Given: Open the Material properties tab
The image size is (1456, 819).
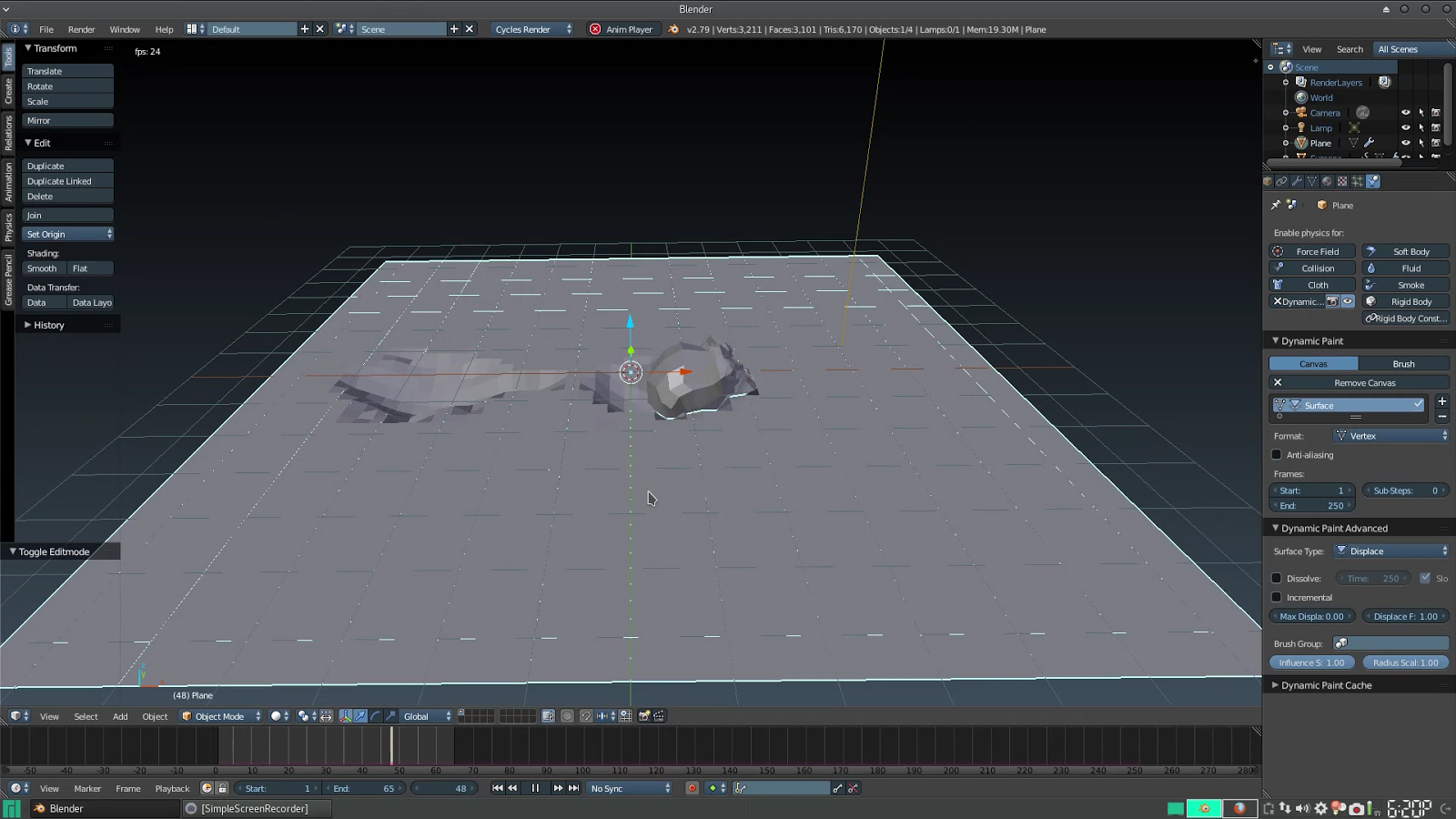Looking at the screenshot, I should pos(1328,181).
